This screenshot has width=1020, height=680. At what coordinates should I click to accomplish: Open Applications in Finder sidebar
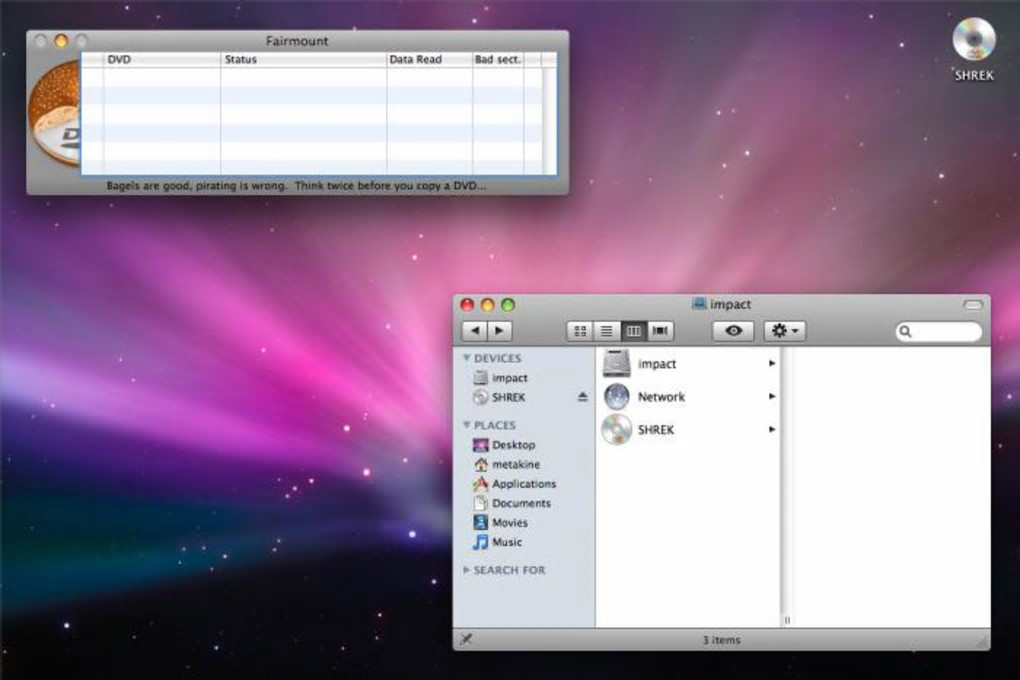[x=515, y=483]
